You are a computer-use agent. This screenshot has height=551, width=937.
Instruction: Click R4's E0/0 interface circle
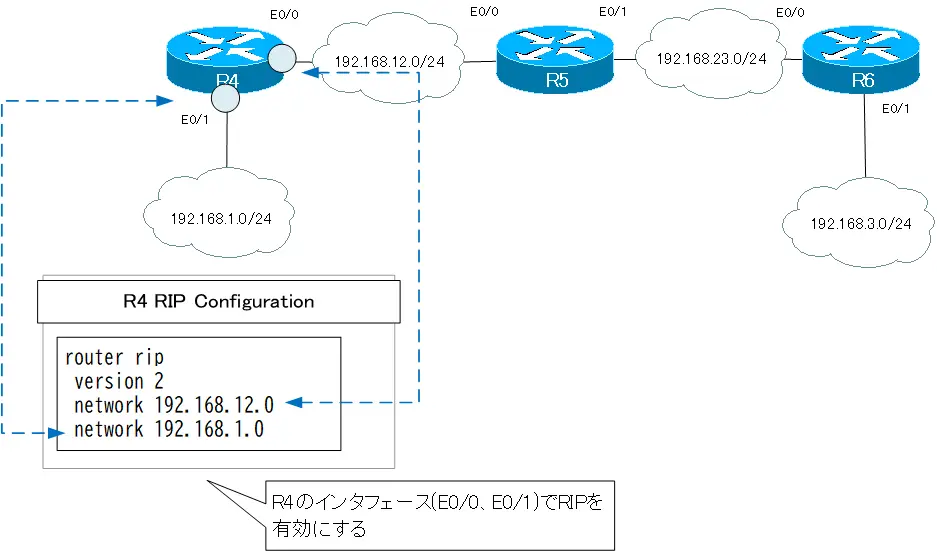(281, 58)
